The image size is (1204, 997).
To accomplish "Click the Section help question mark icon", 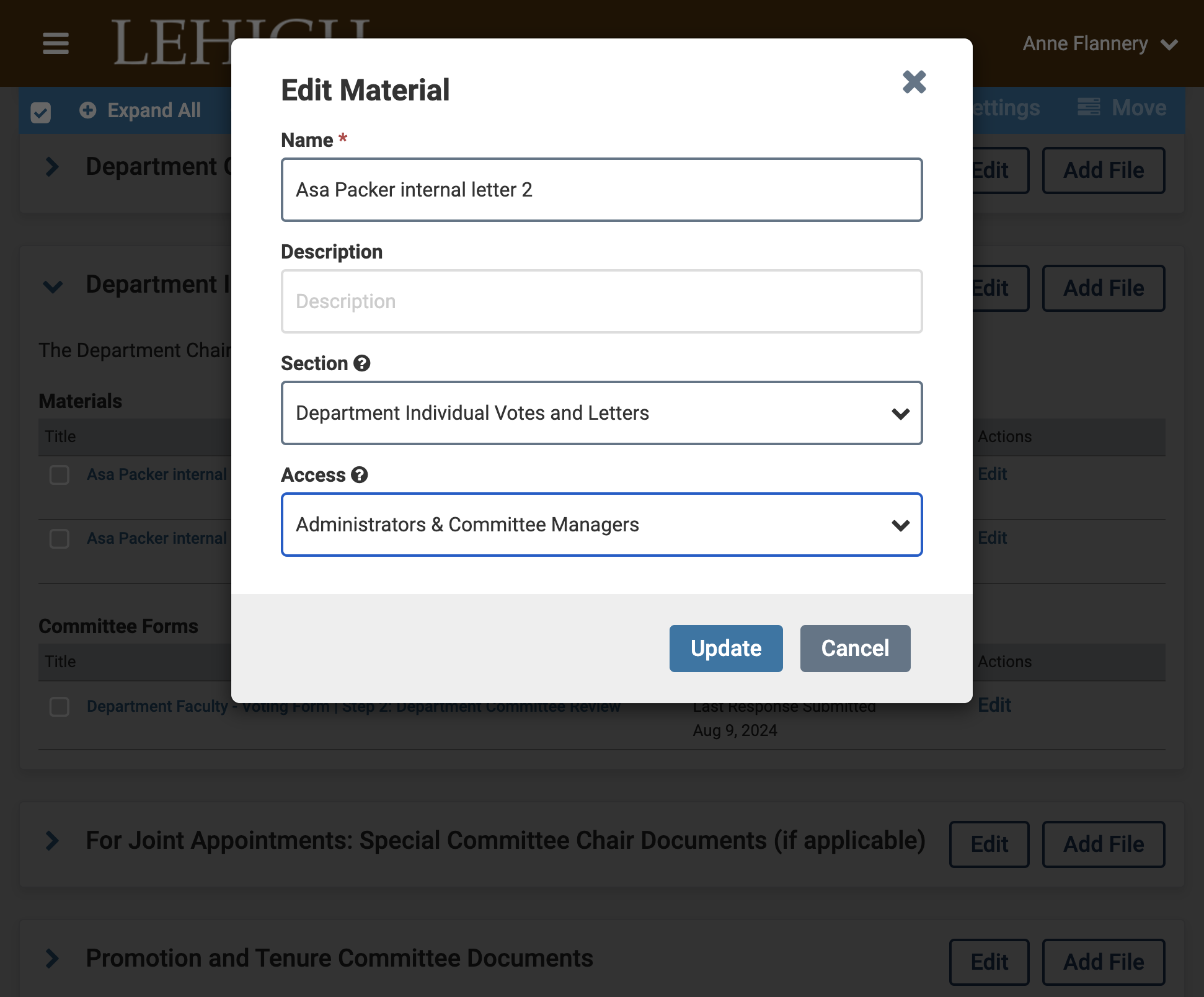I will 362,363.
